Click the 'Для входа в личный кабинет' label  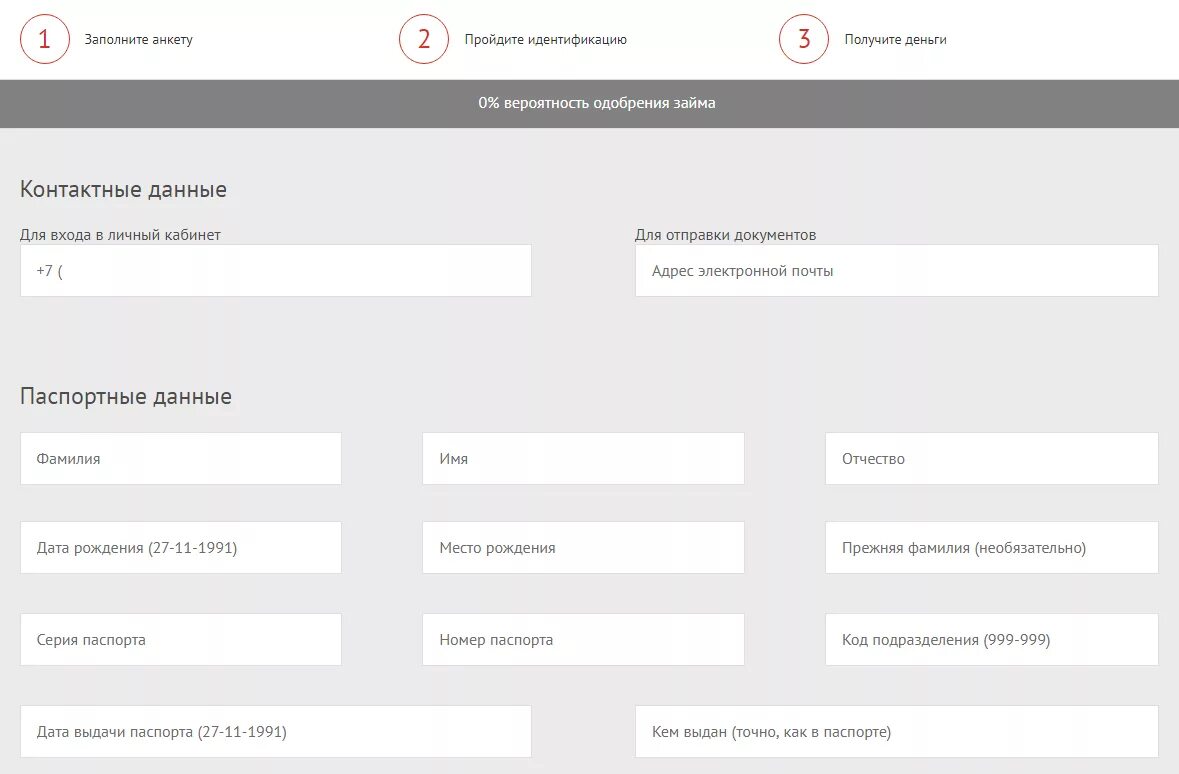point(120,235)
